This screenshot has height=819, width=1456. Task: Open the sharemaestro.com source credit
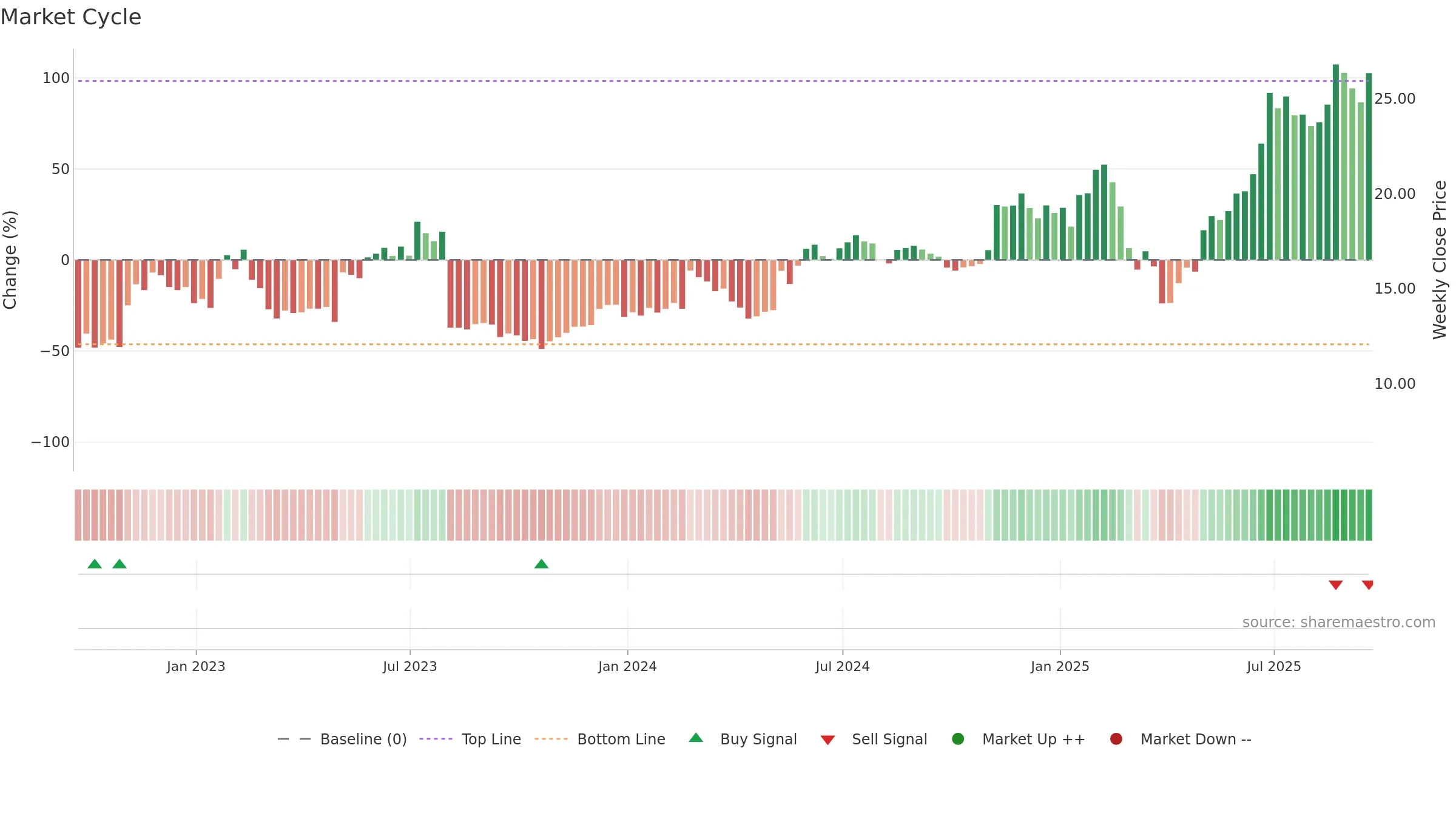pos(1339,622)
